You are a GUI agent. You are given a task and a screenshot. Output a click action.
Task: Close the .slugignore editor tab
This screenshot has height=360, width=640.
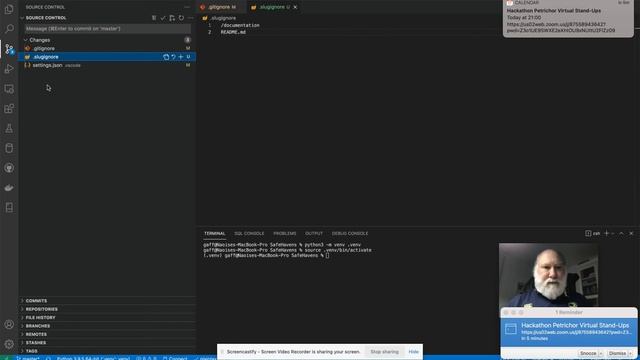295,7
